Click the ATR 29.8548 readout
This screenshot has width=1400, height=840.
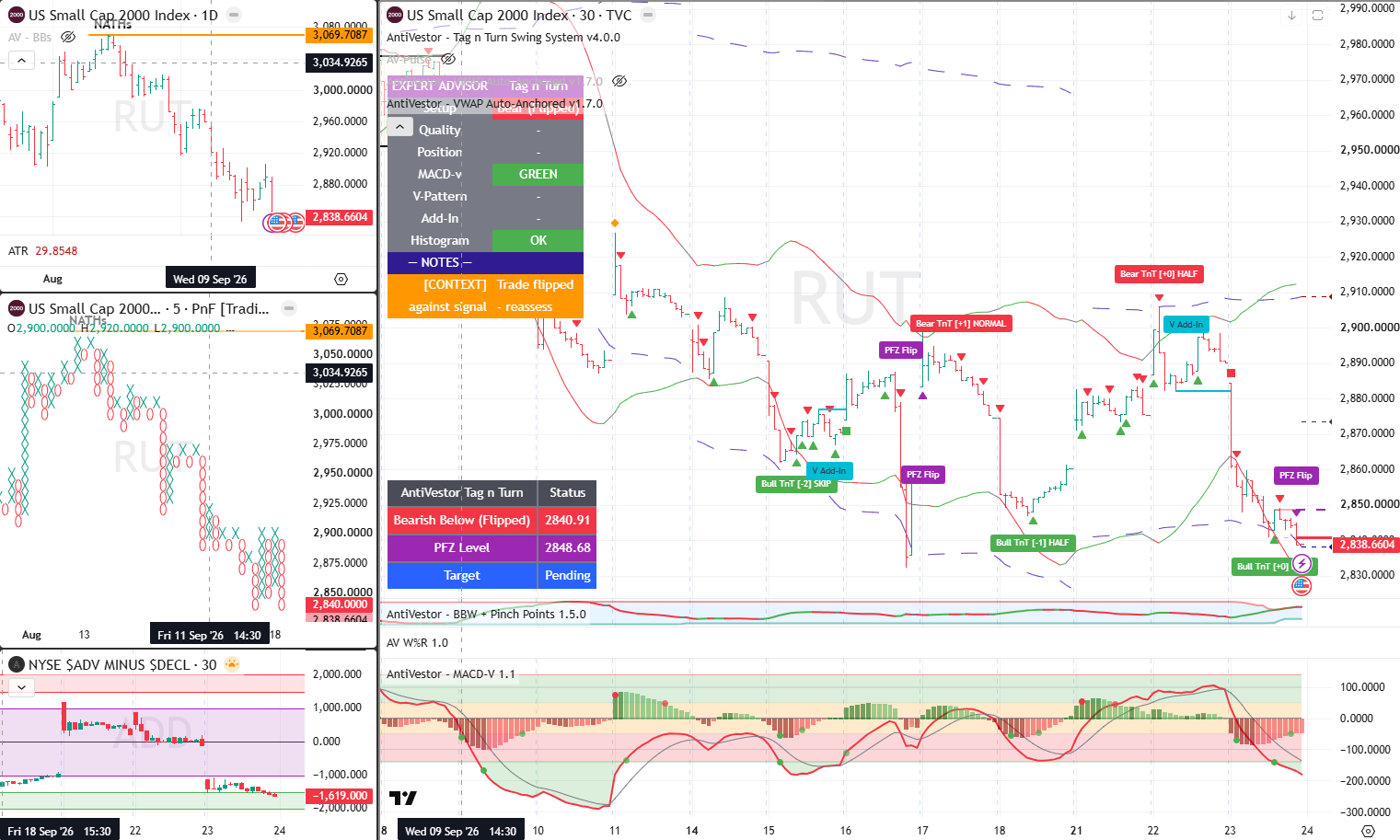pos(43,251)
